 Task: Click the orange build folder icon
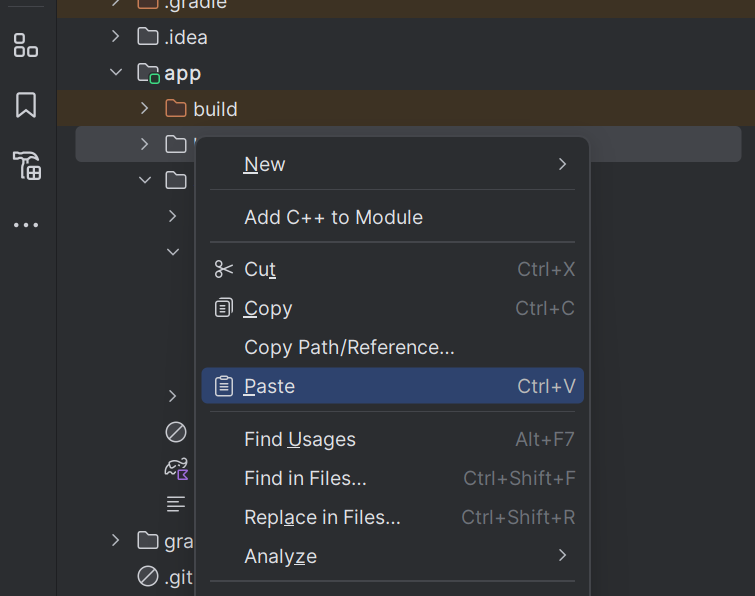click(x=176, y=109)
